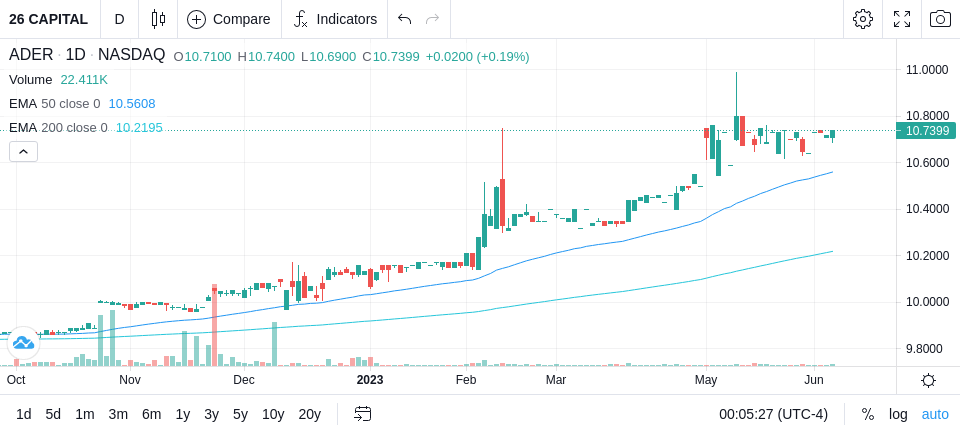Open time axis settings gear icon

tap(928, 380)
